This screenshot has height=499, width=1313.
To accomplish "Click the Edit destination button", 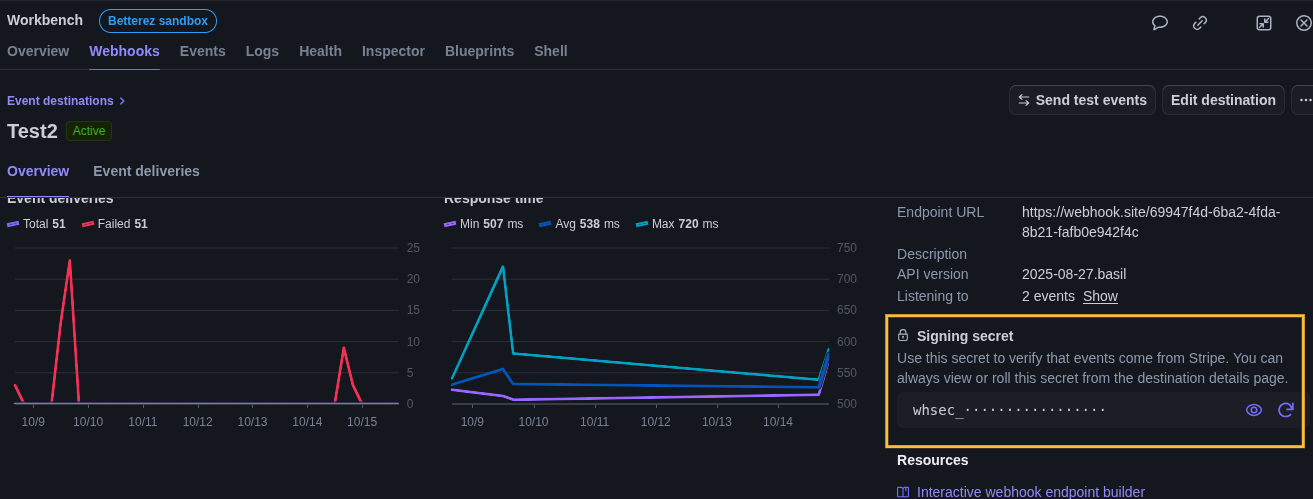I will [x=1223, y=100].
